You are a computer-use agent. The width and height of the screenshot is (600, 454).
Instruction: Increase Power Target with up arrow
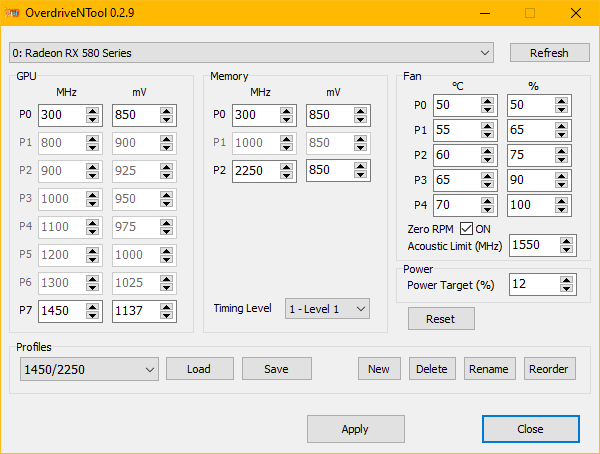pyautogui.click(x=566, y=281)
